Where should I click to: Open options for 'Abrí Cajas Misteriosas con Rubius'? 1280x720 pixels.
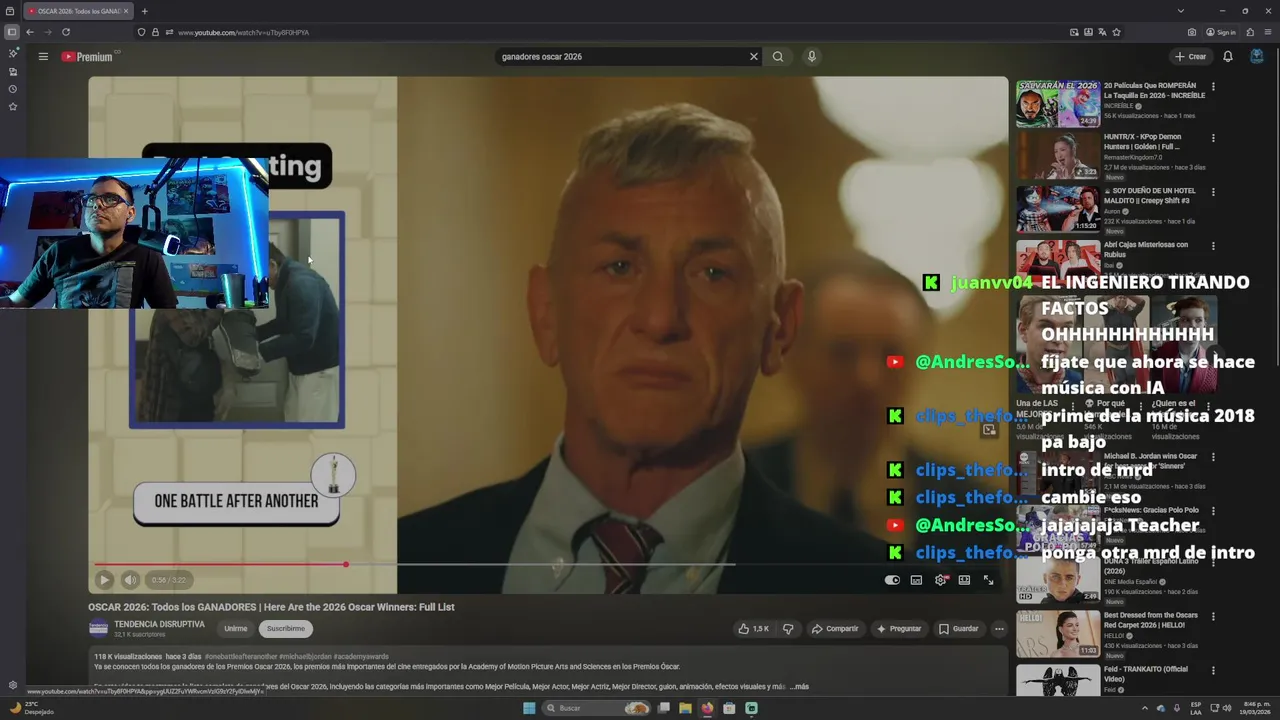1213,246
